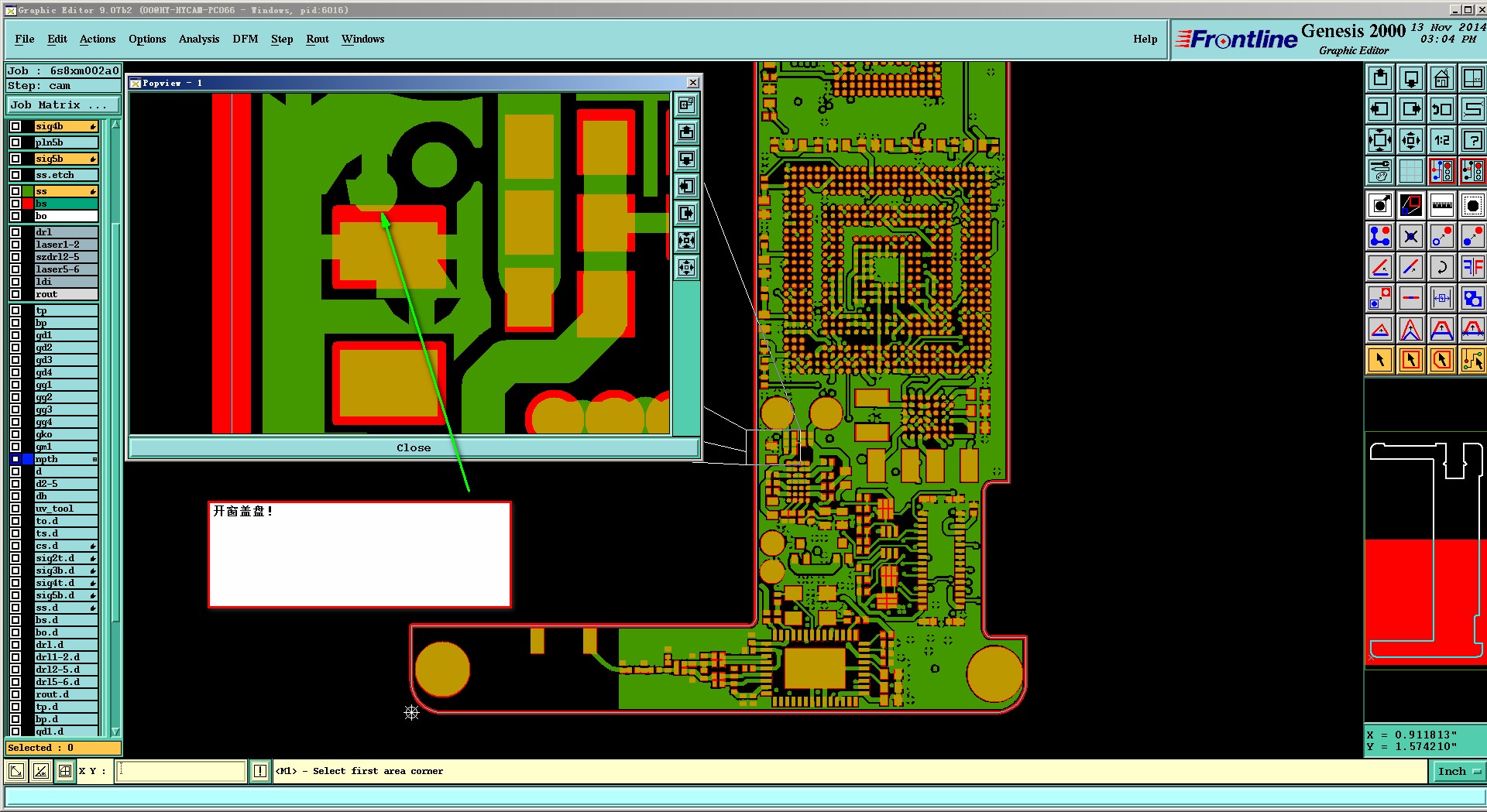The width and height of the screenshot is (1487, 812).
Task: Choose the single arrow select tool
Action: click(x=1380, y=360)
